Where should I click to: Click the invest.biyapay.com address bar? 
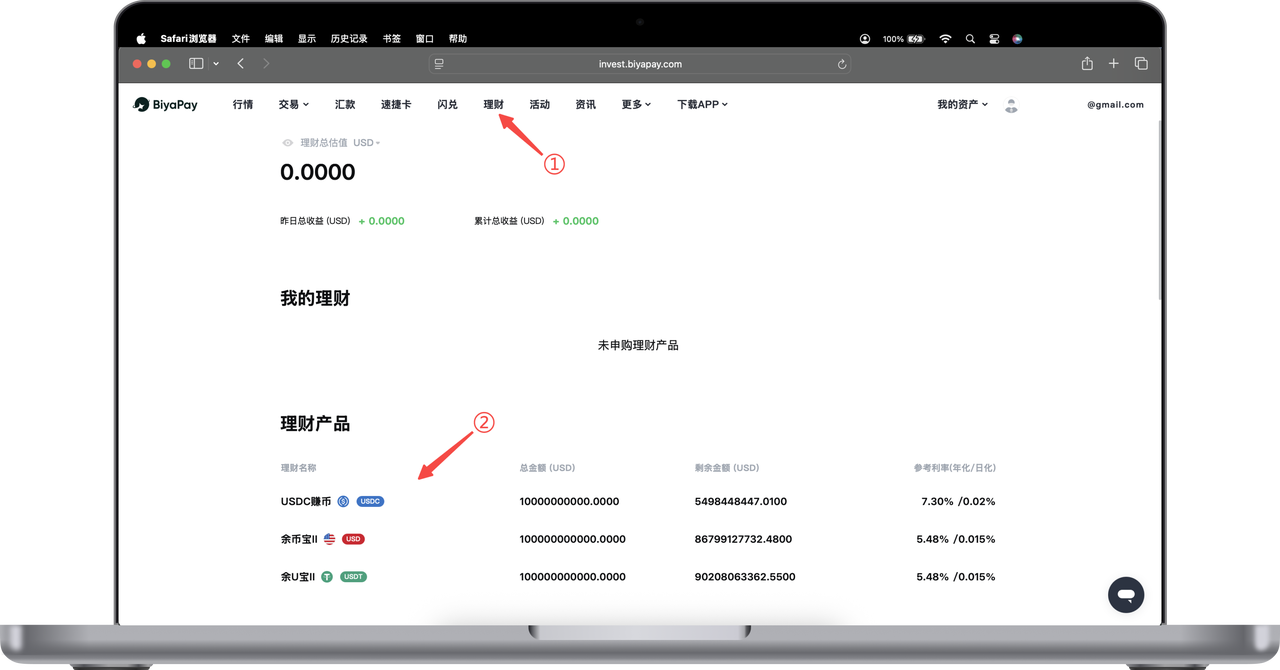(640, 64)
